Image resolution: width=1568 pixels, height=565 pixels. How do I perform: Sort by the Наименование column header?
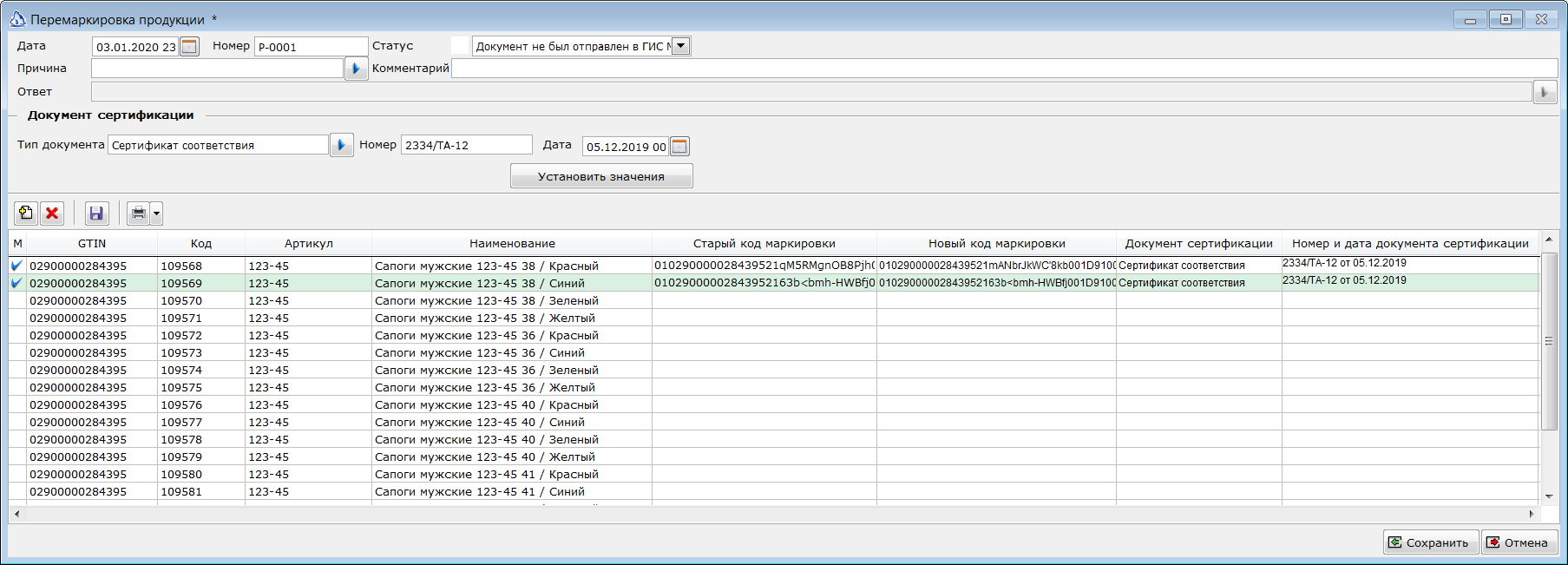(512, 244)
